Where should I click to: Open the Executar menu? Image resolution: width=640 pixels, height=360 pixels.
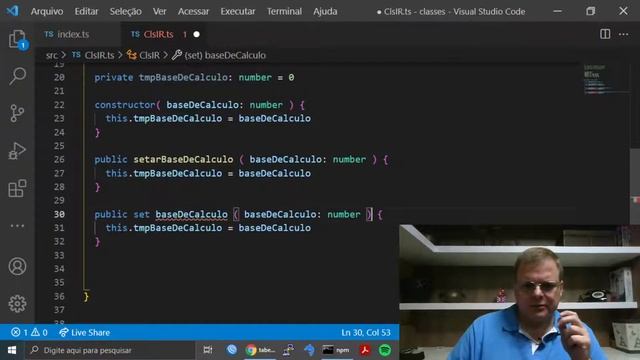coord(238,11)
